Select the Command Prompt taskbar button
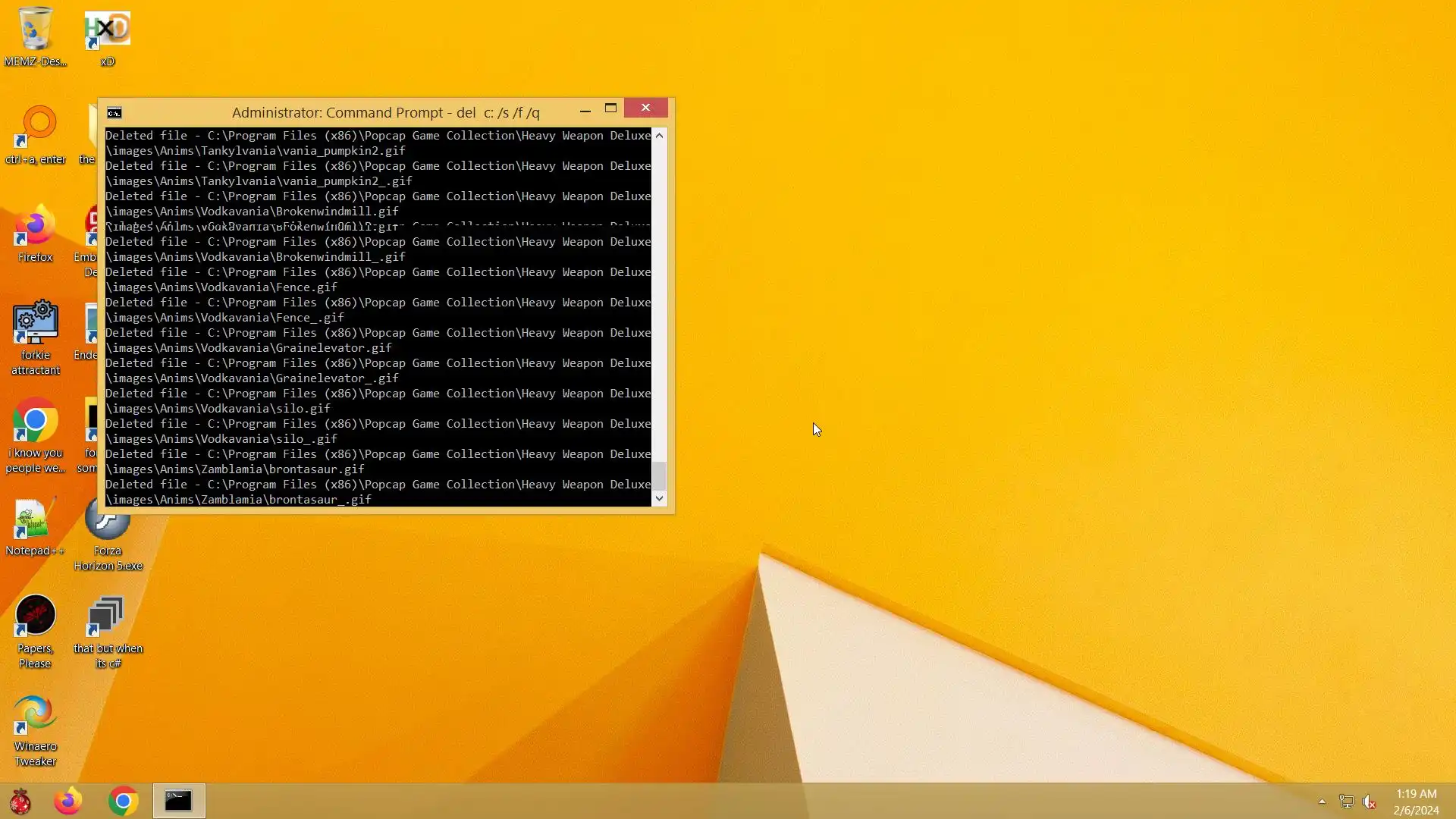1456x819 pixels. [x=179, y=802]
